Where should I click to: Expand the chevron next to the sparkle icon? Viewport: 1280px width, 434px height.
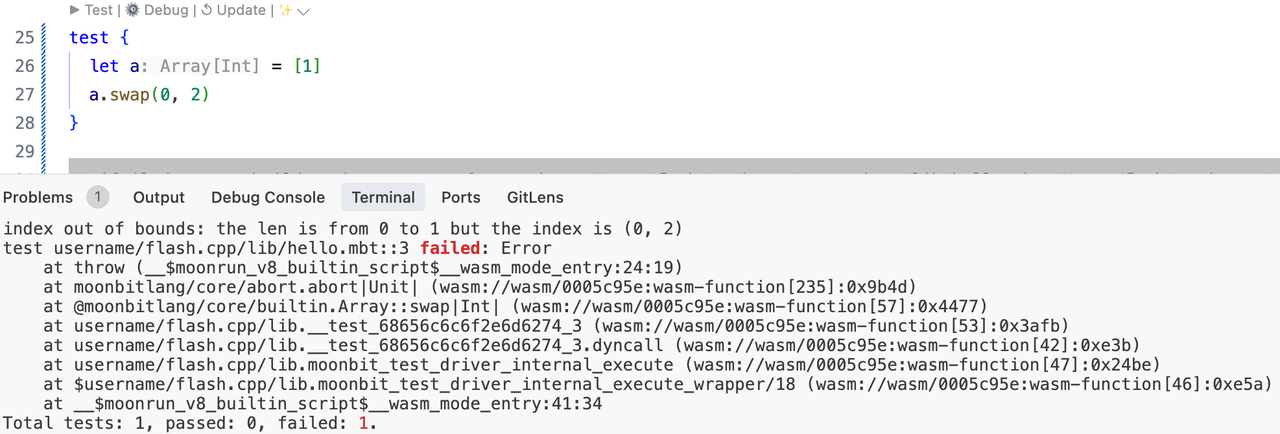(304, 11)
